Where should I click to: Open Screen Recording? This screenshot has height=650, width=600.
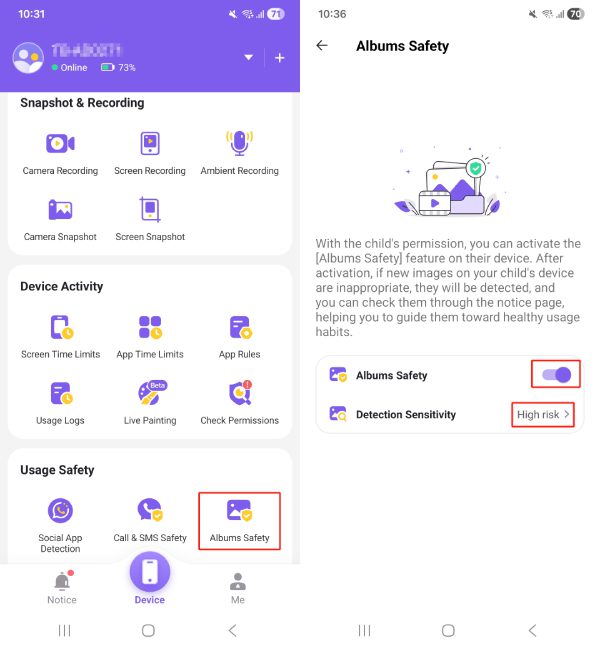pos(150,153)
